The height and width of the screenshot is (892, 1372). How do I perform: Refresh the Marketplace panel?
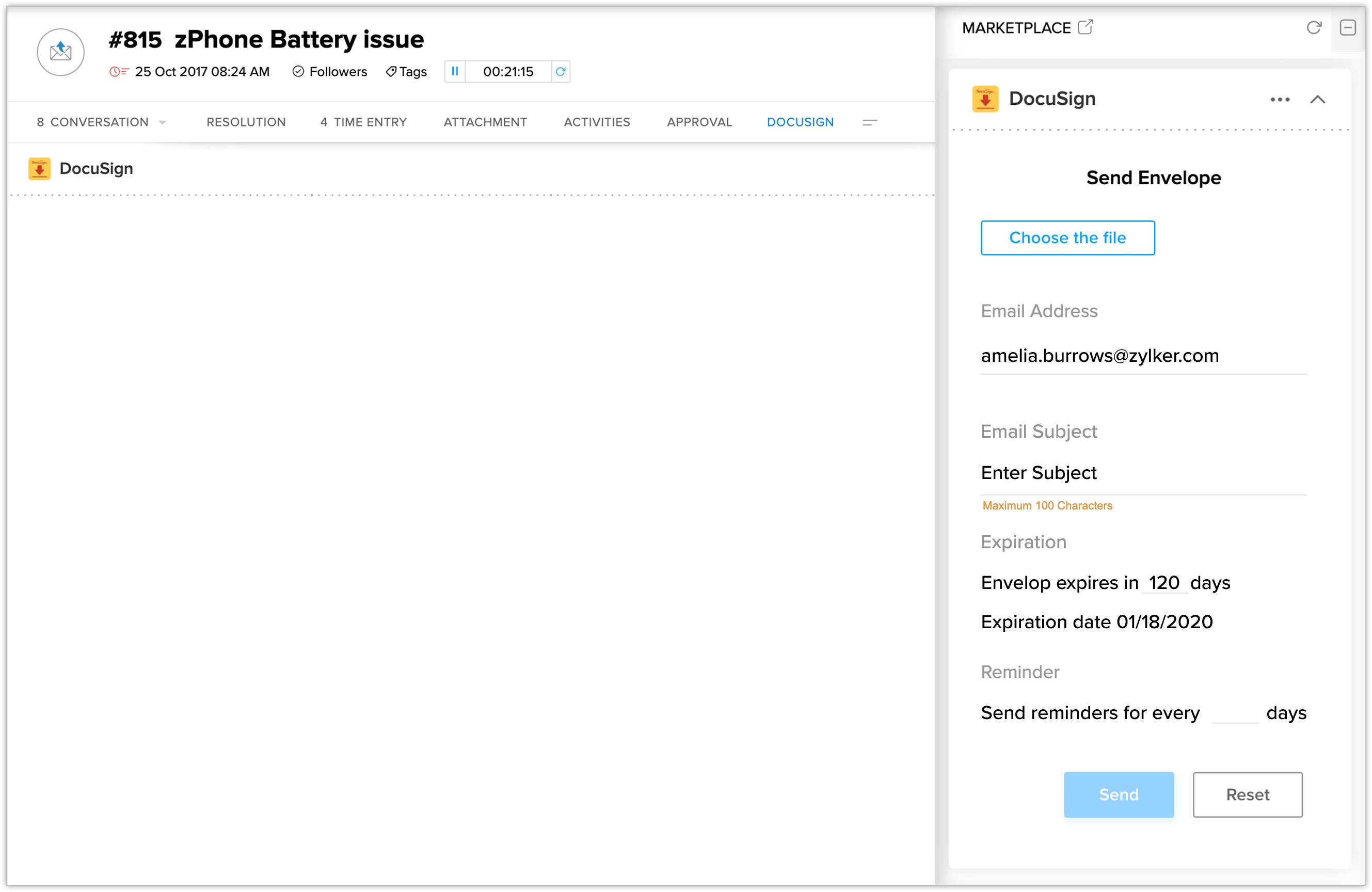click(x=1313, y=28)
